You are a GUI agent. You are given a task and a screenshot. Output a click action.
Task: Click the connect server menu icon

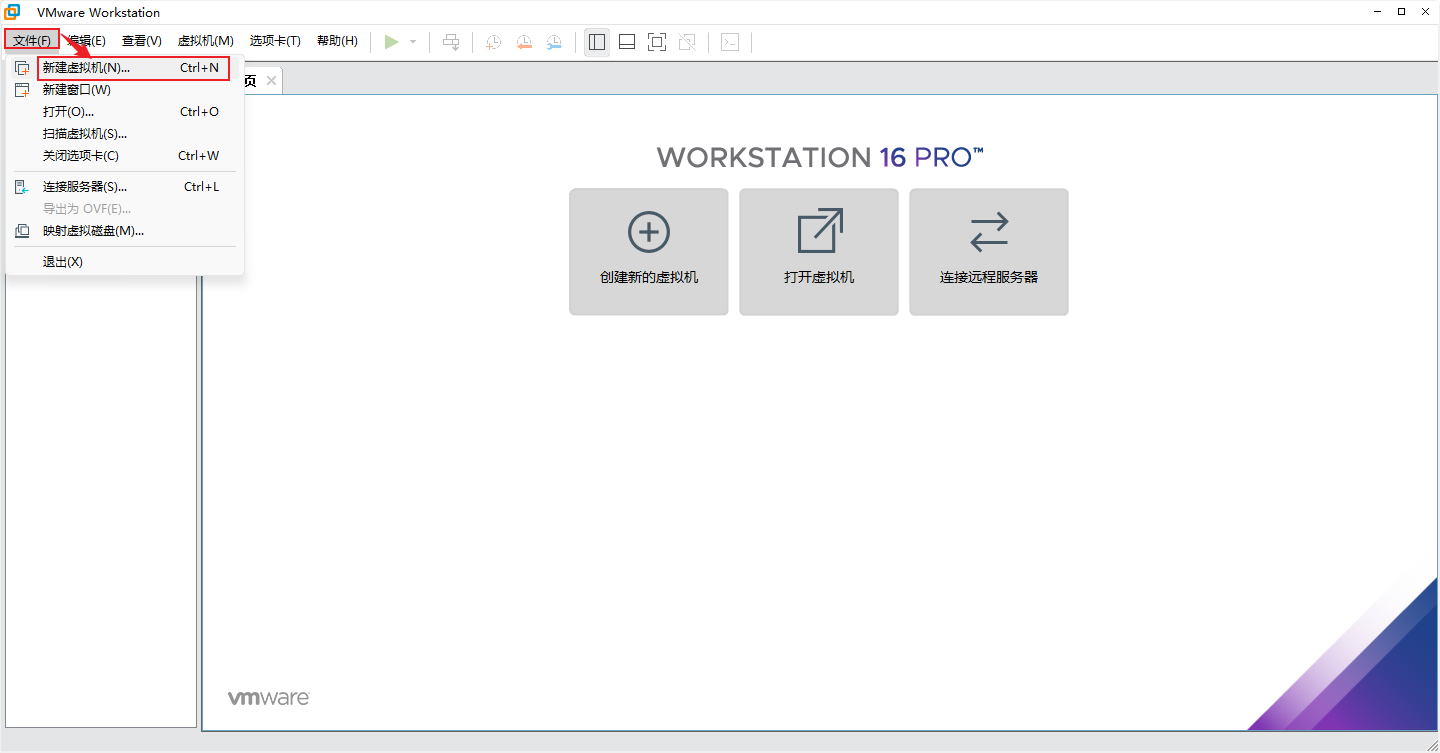22,187
